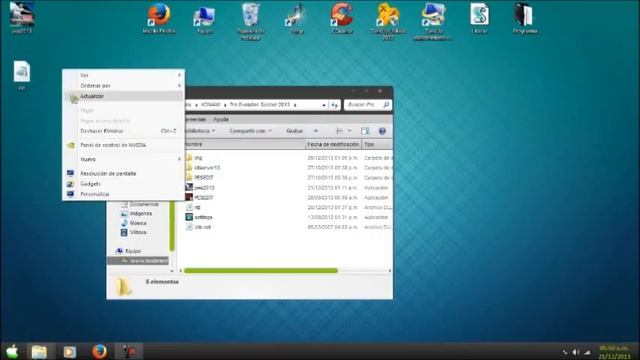The width and height of the screenshot is (640, 360).
Task: Open Gadgets from the context menu
Action: click(x=123, y=184)
